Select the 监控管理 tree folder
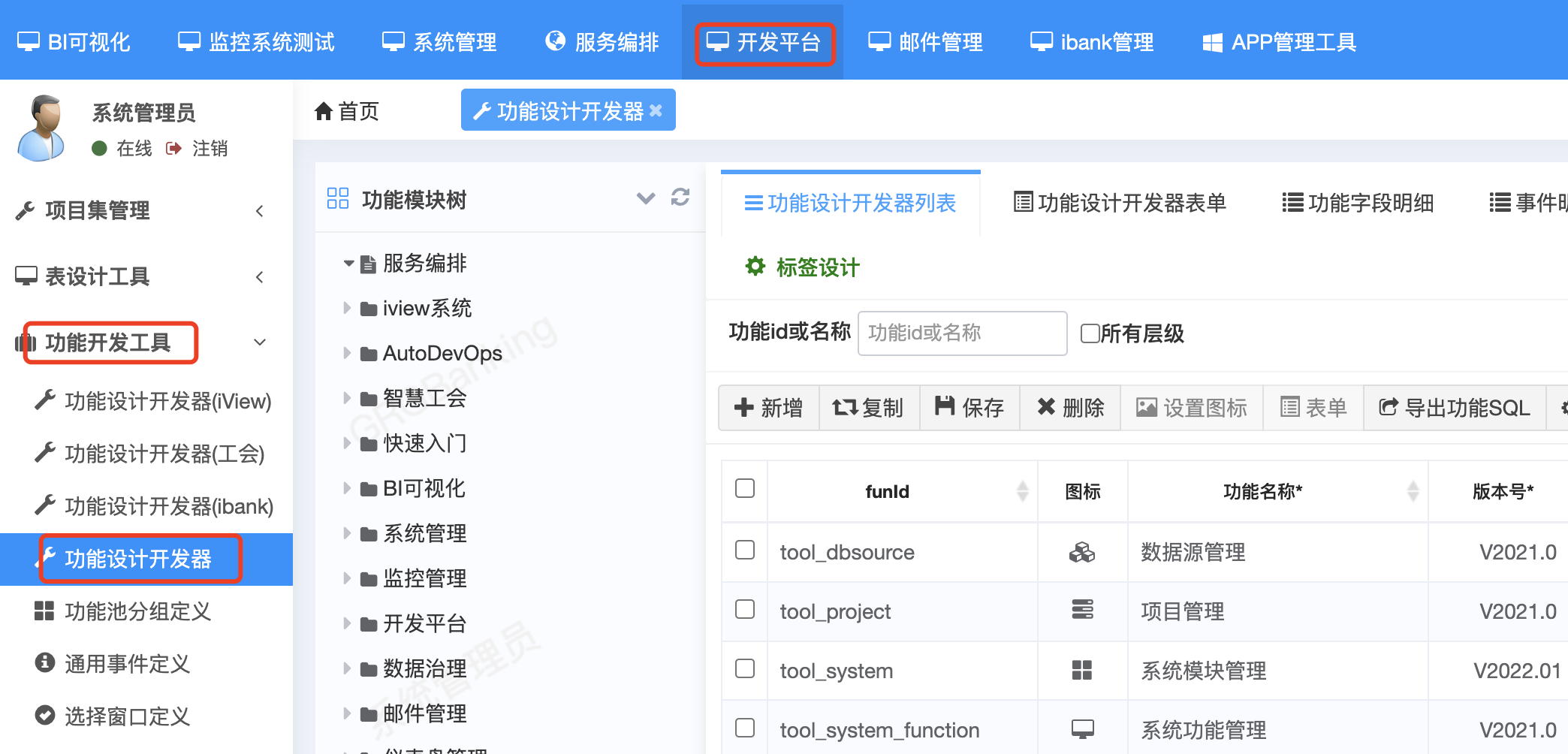This screenshot has width=1568, height=754. (414, 578)
